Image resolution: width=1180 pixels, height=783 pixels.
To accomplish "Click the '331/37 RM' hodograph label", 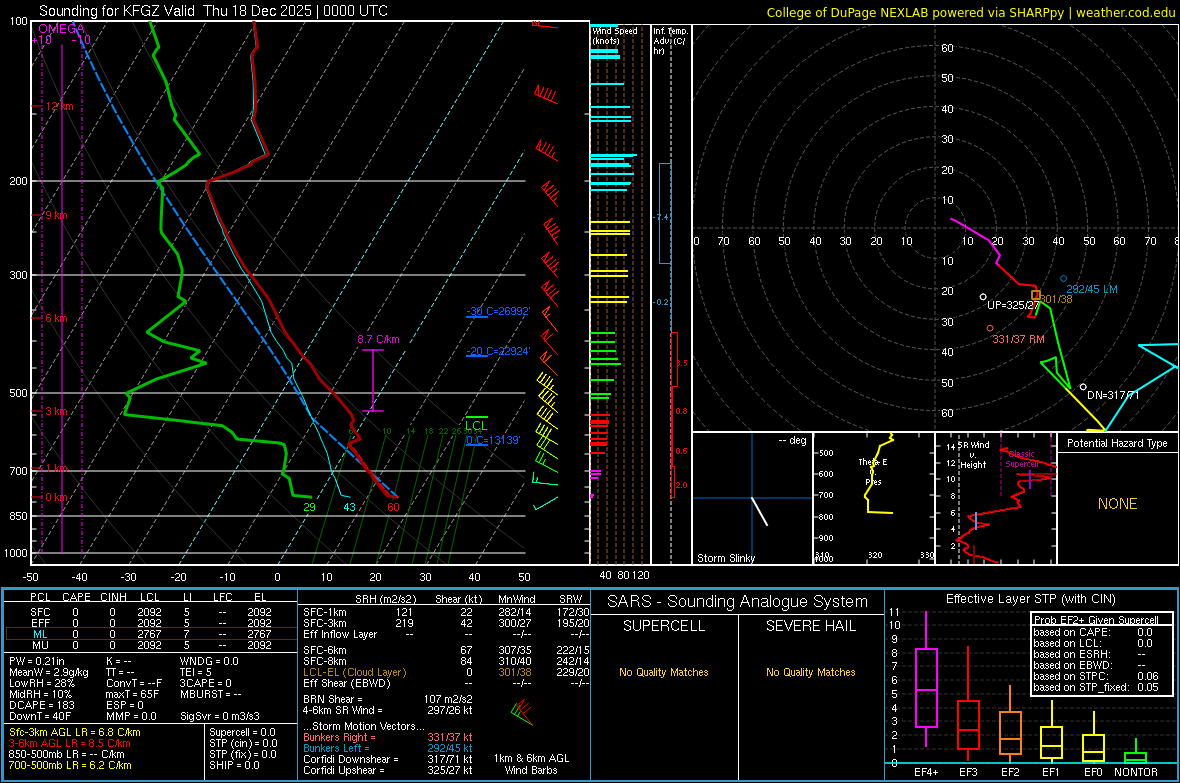I will 1018,340.
